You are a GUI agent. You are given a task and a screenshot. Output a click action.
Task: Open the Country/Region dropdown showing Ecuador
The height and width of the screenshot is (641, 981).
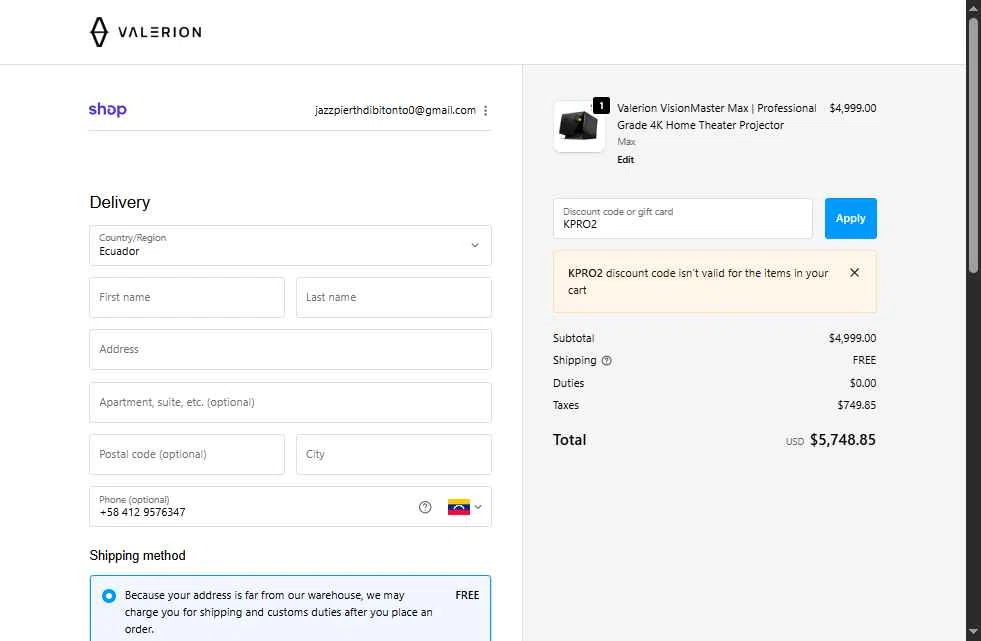[x=290, y=245]
